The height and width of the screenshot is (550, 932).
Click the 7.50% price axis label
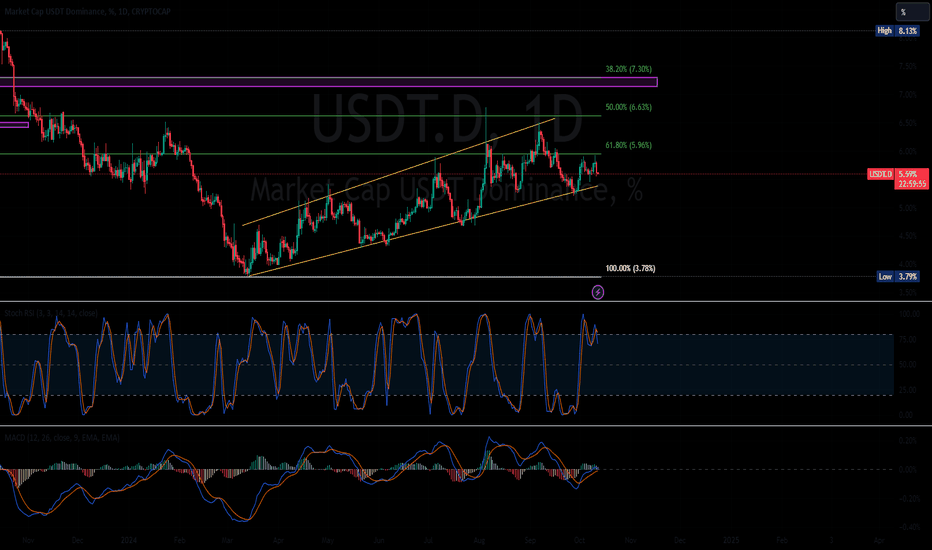click(907, 67)
